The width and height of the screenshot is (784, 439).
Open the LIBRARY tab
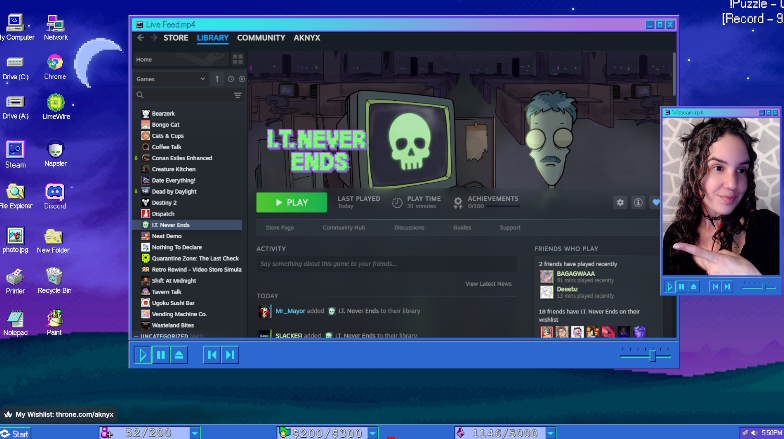pyautogui.click(x=212, y=38)
